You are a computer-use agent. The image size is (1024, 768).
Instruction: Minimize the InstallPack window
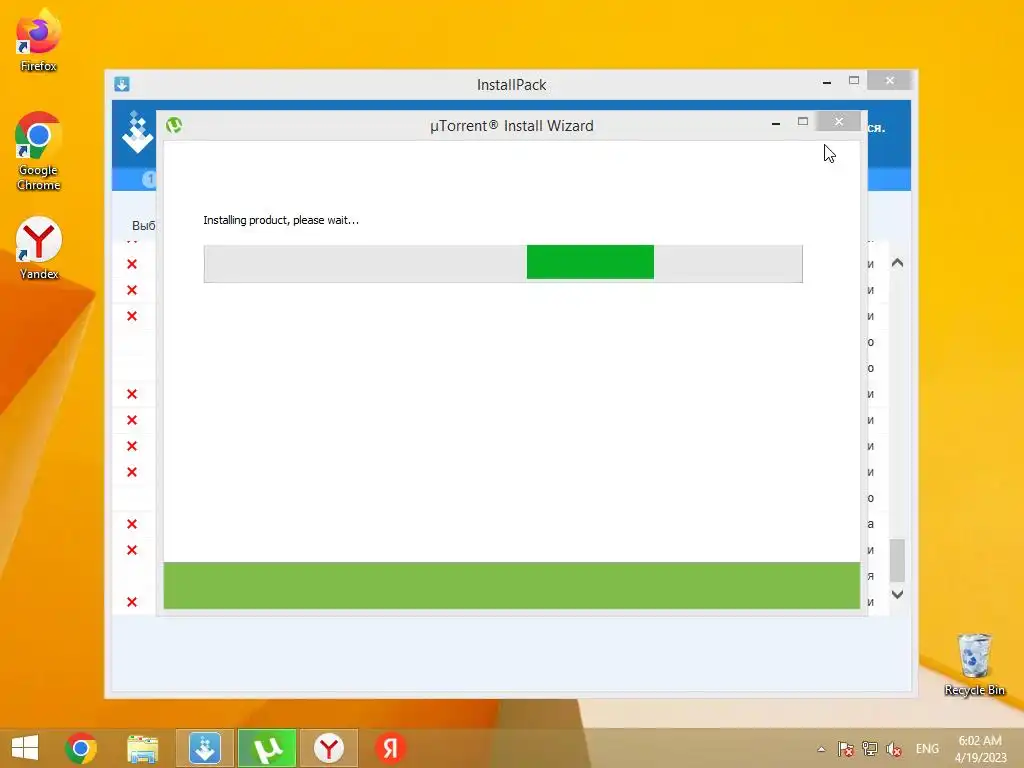(827, 82)
